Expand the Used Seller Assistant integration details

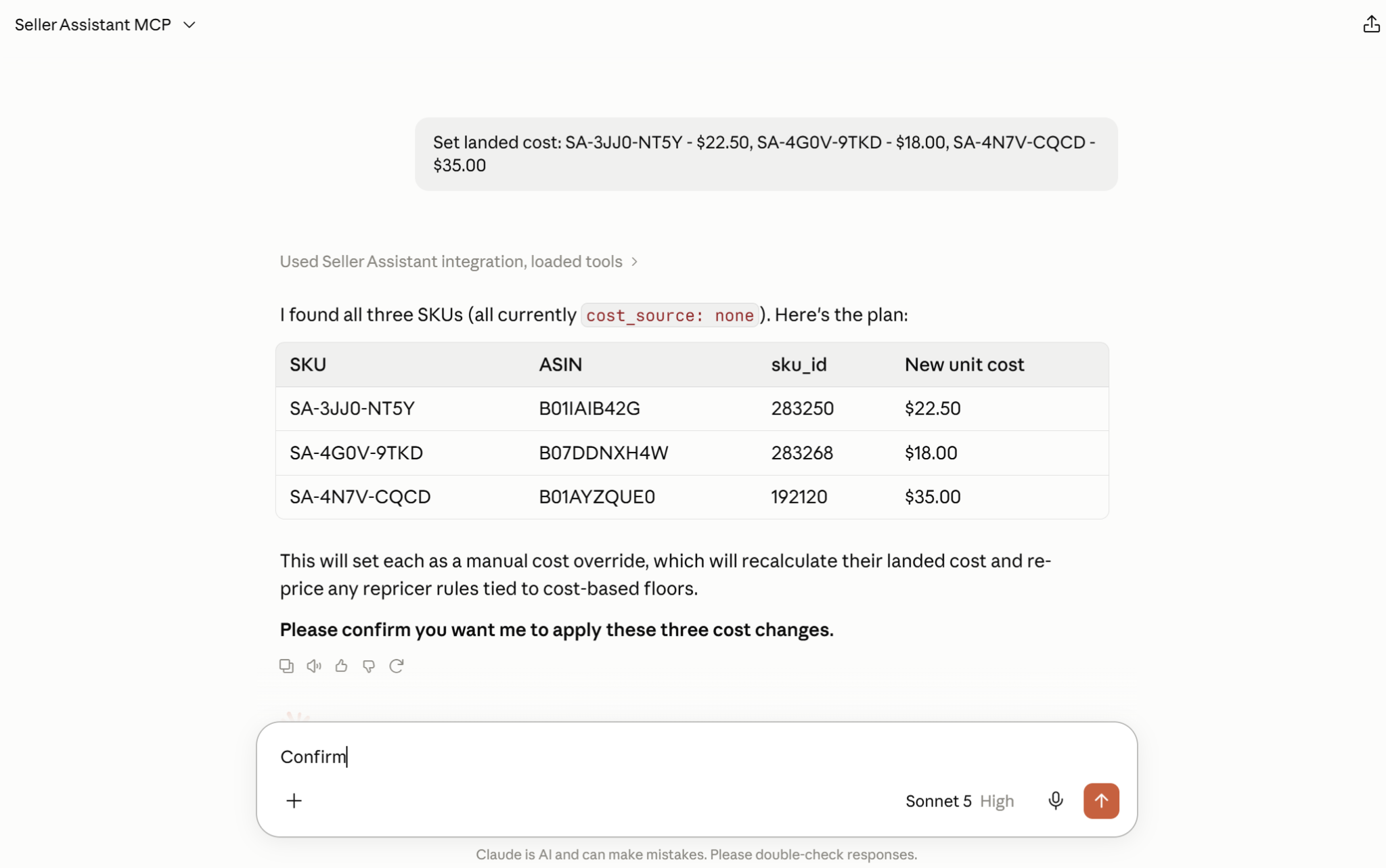click(x=459, y=261)
